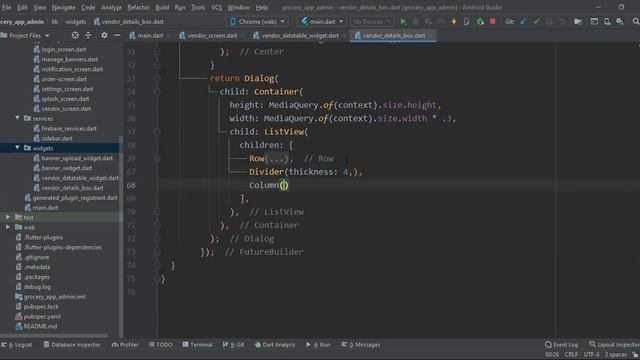640x360 pixels.
Task: Open the Chrome (web) device dropdown
Action: tap(257, 22)
